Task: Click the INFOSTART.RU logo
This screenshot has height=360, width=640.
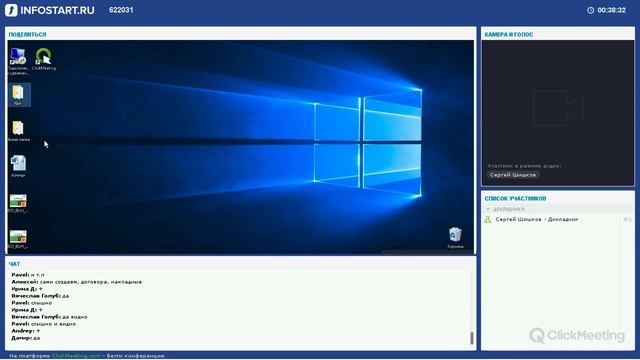Action: [49, 10]
